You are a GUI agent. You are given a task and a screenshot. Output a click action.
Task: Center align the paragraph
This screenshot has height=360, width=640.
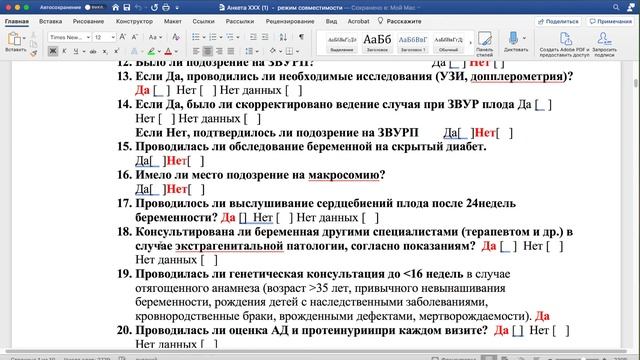point(207,51)
